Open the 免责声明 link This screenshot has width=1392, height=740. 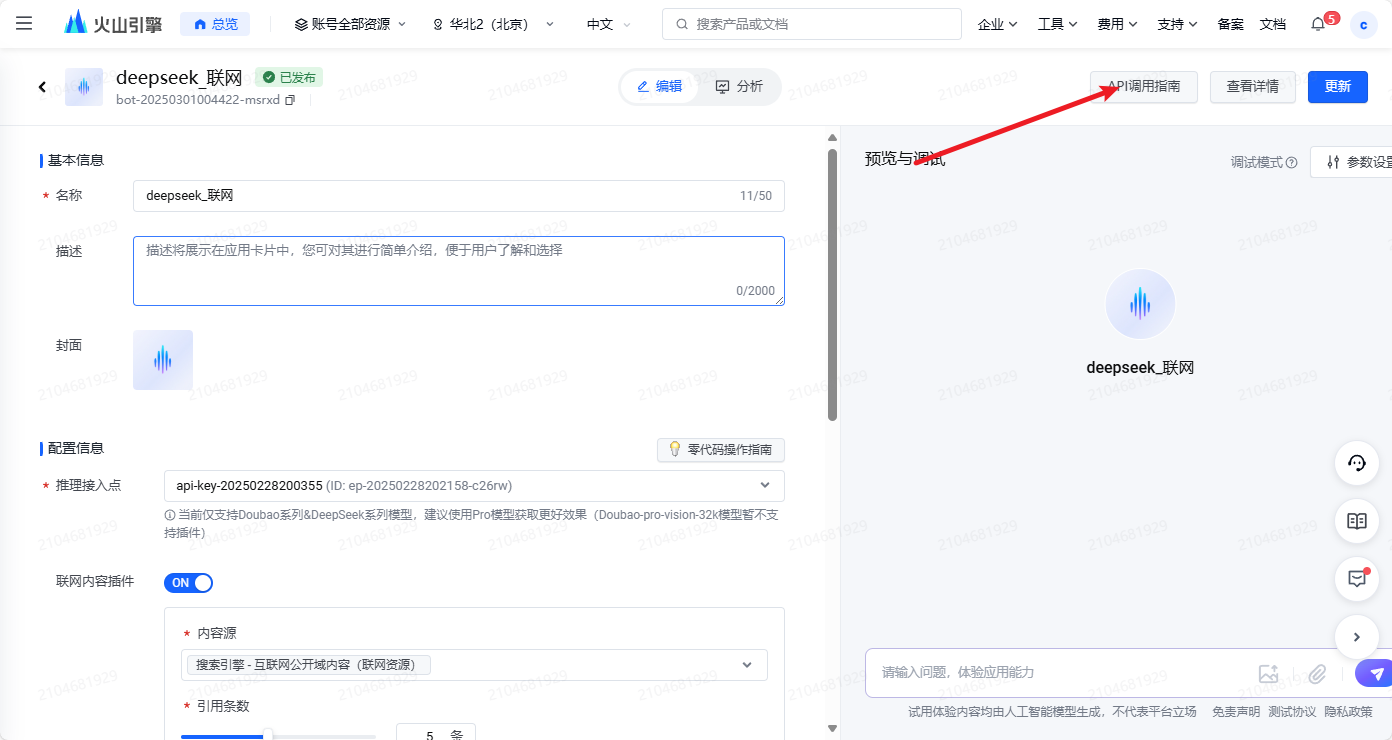click(x=1236, y=712)
